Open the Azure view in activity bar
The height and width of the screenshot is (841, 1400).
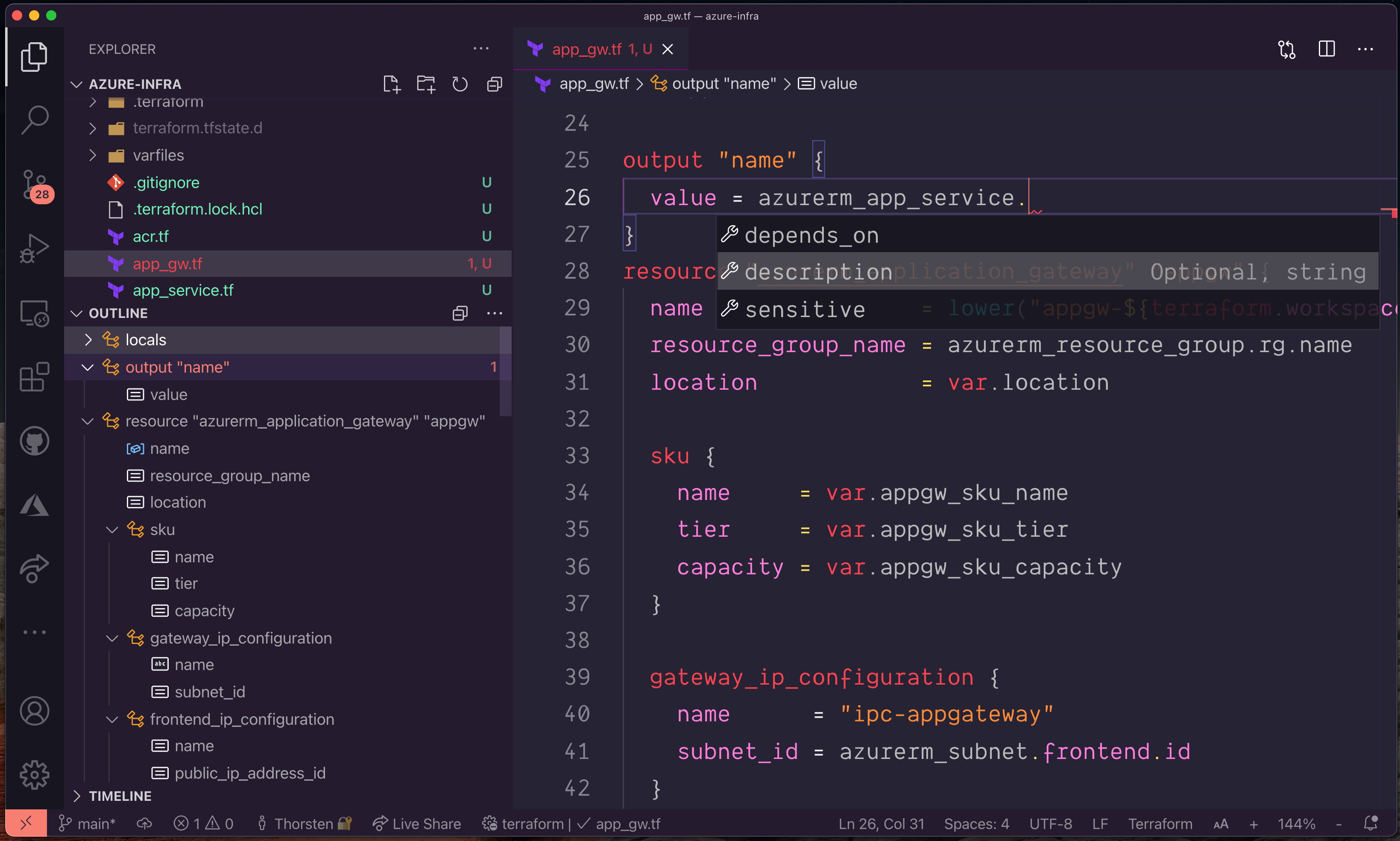(35, 504)
